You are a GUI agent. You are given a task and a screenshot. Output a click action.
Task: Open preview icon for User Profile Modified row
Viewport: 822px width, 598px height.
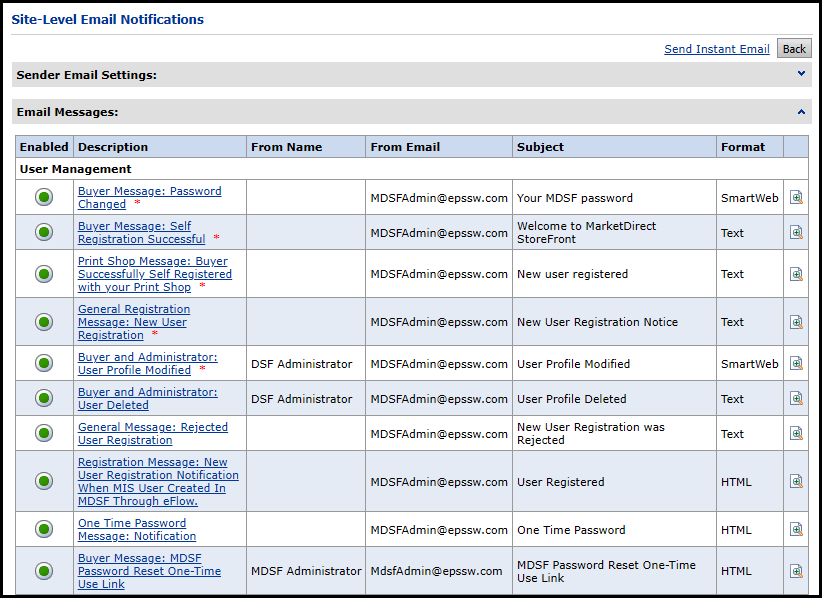(796, 364)
